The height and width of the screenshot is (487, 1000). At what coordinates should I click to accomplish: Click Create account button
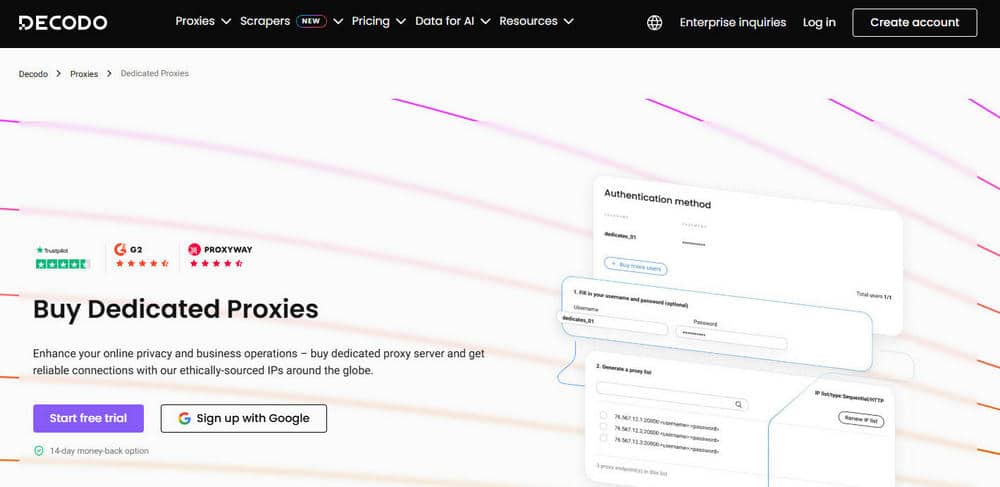[915, 22]
